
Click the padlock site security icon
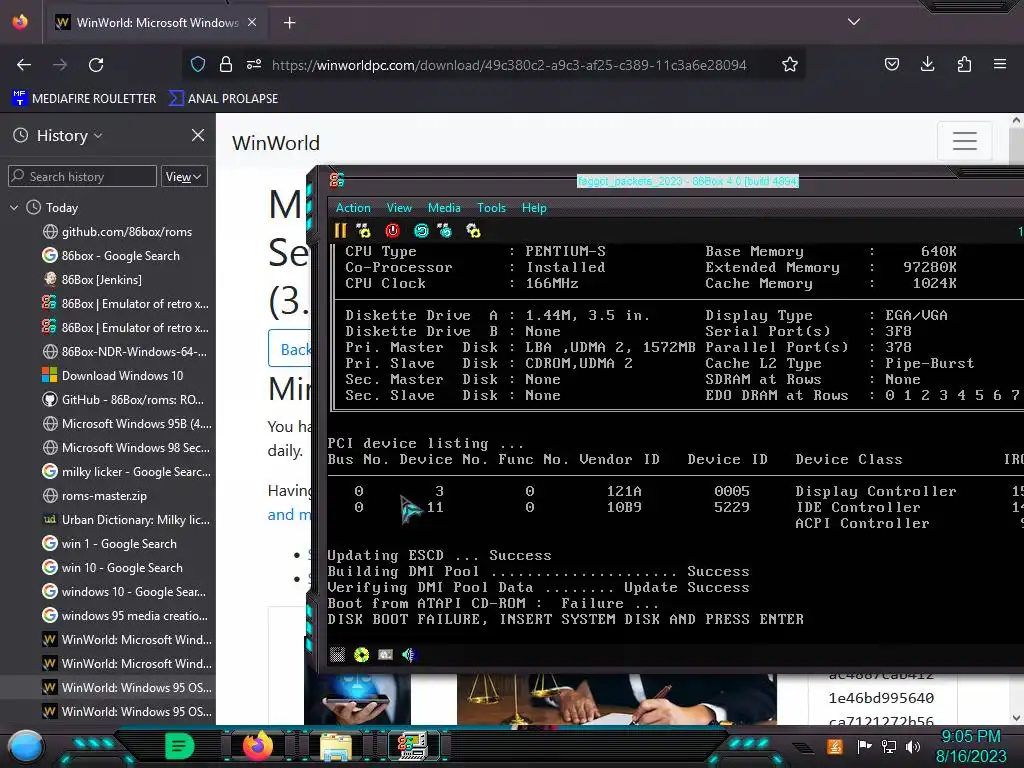(226, 64)
